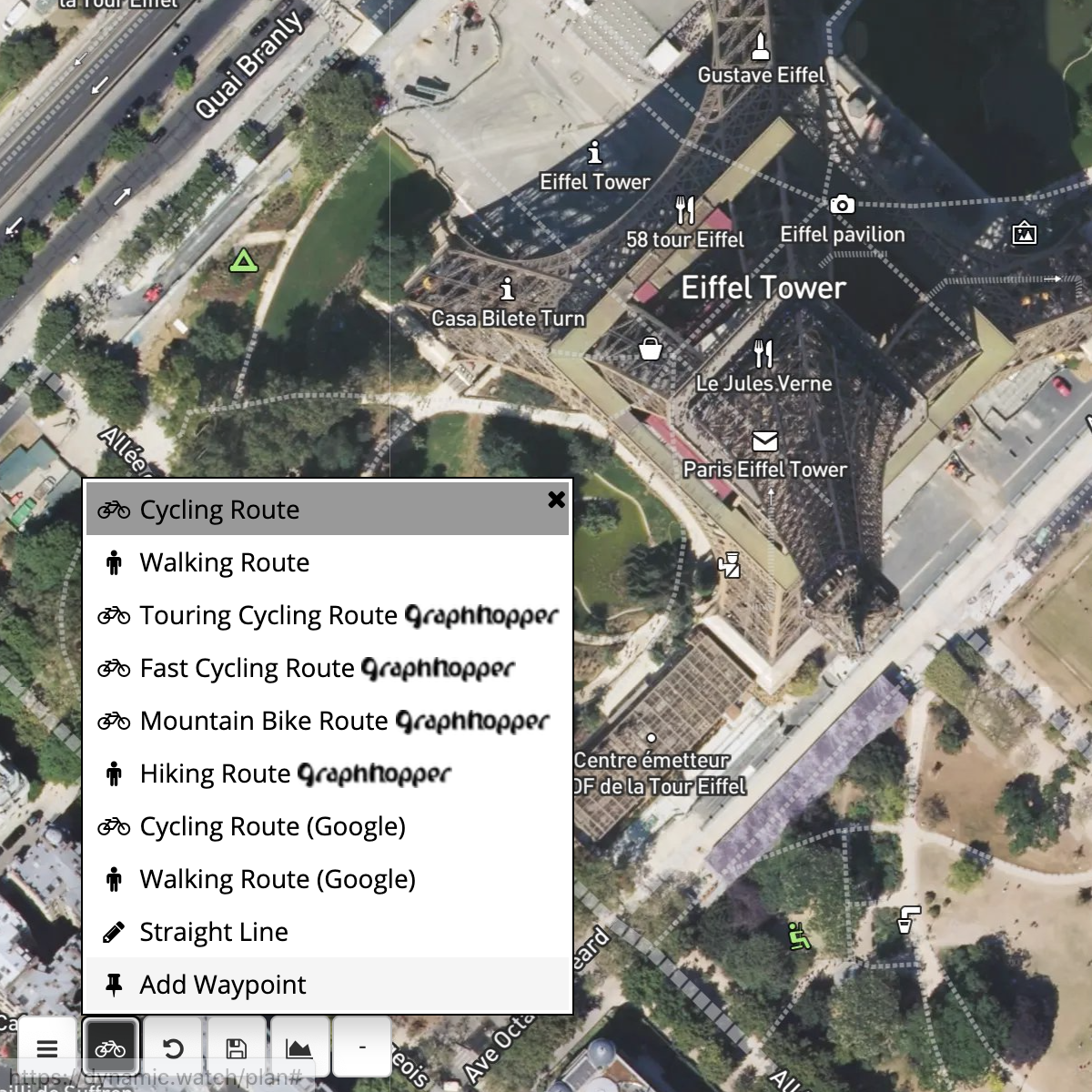Select Cycling Route option
Screen dimensions: 1092x1092
[219, 511]
